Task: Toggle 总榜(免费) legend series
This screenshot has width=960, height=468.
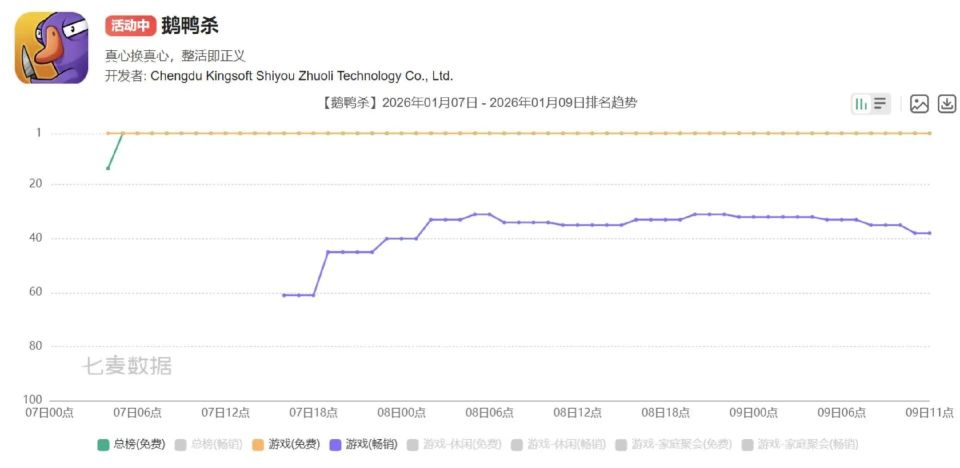Action: (130, 444)
